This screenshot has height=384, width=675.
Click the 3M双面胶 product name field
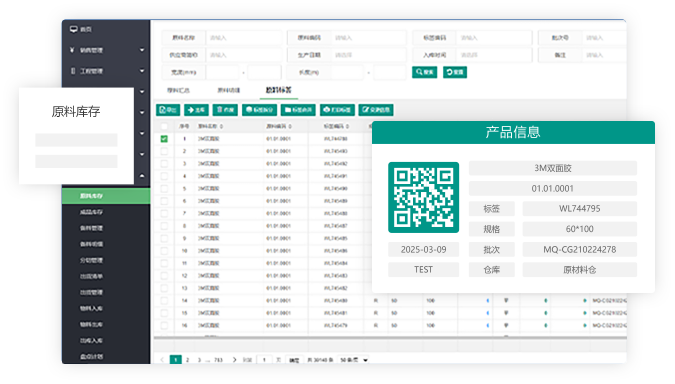553,168
